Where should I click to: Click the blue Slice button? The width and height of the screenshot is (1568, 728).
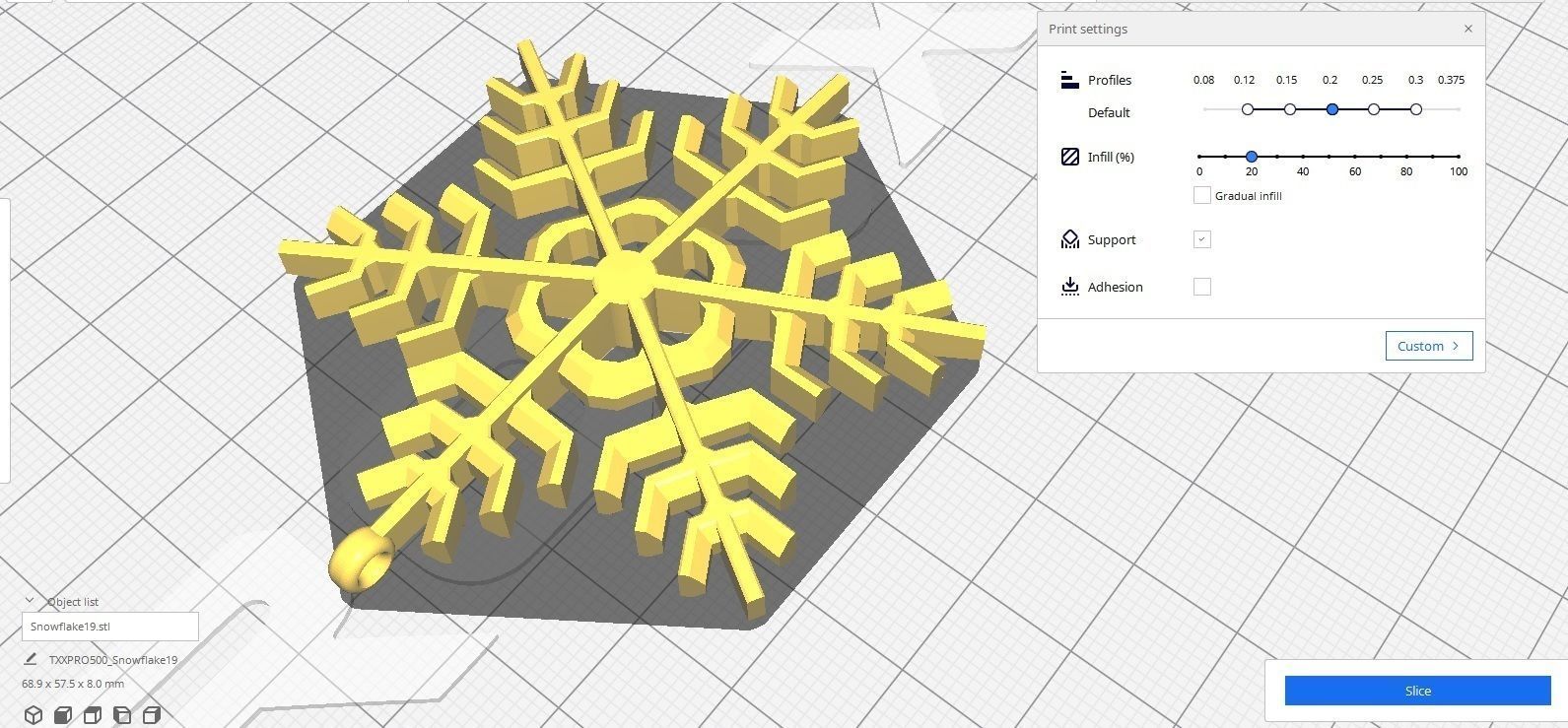click(x=1417, y=691)
